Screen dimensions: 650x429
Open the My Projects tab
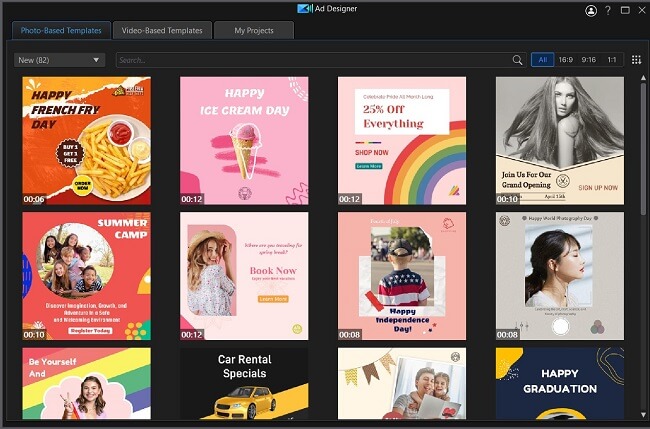point(254,30)
